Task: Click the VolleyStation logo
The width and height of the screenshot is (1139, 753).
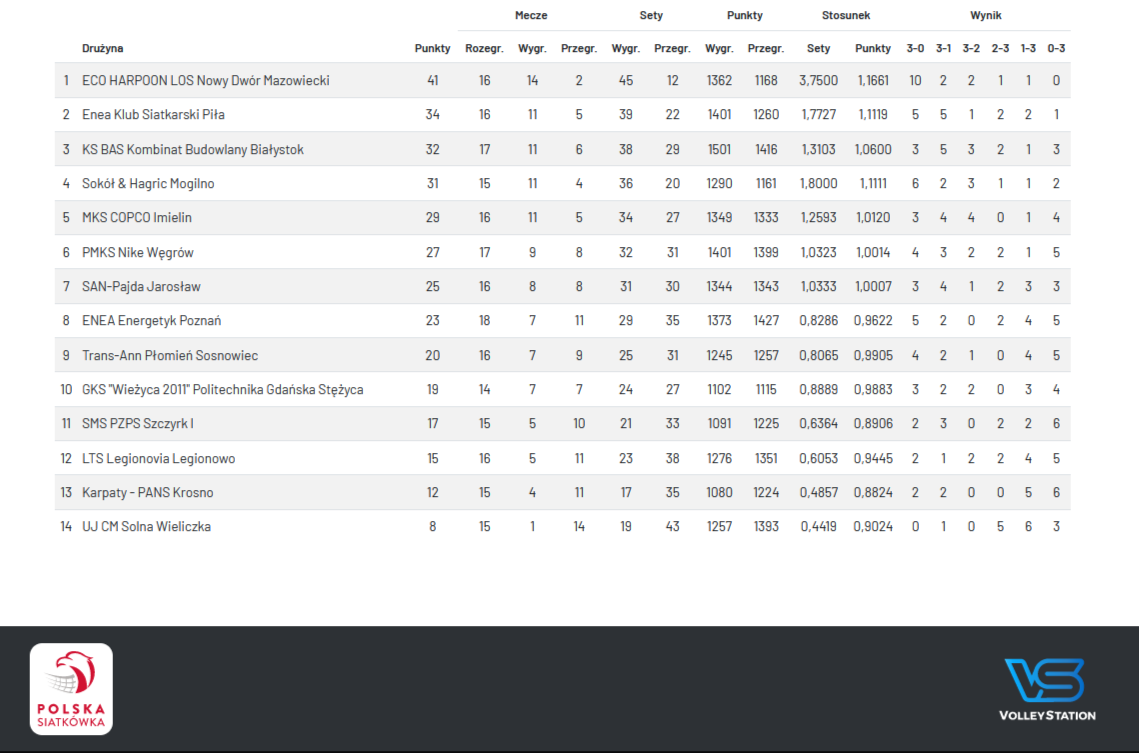Action: pyautogui.click(x=1047, y=689)
